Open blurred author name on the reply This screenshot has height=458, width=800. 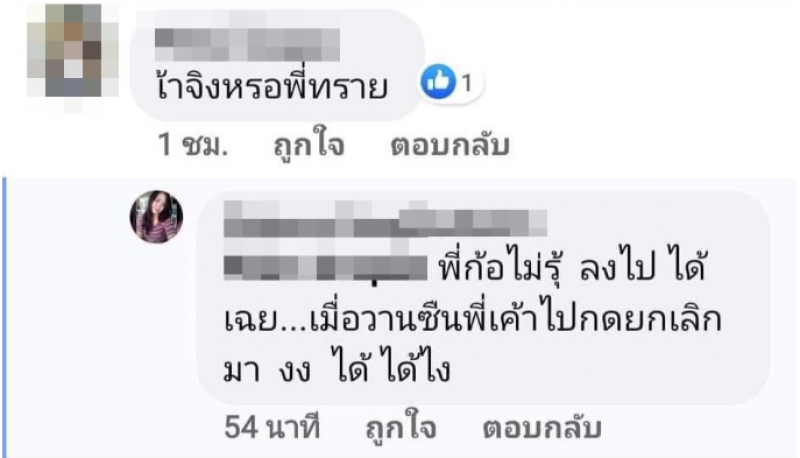coord(385,218)
